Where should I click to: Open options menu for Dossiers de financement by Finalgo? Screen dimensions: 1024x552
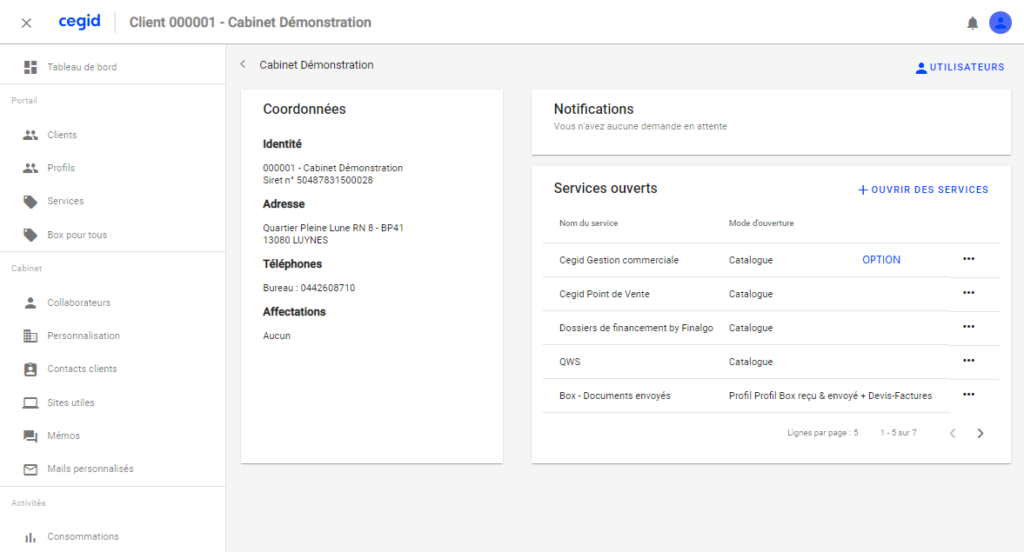click(x=968, y=327)
